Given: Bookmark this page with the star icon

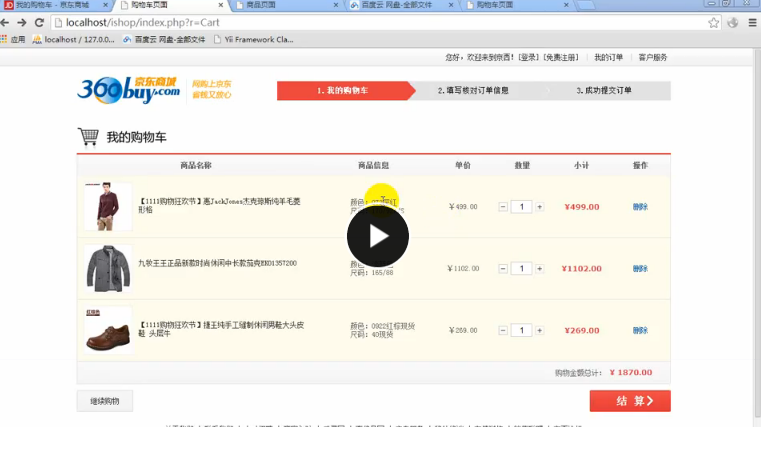Looking at the screenshot, I should [713, 23].
